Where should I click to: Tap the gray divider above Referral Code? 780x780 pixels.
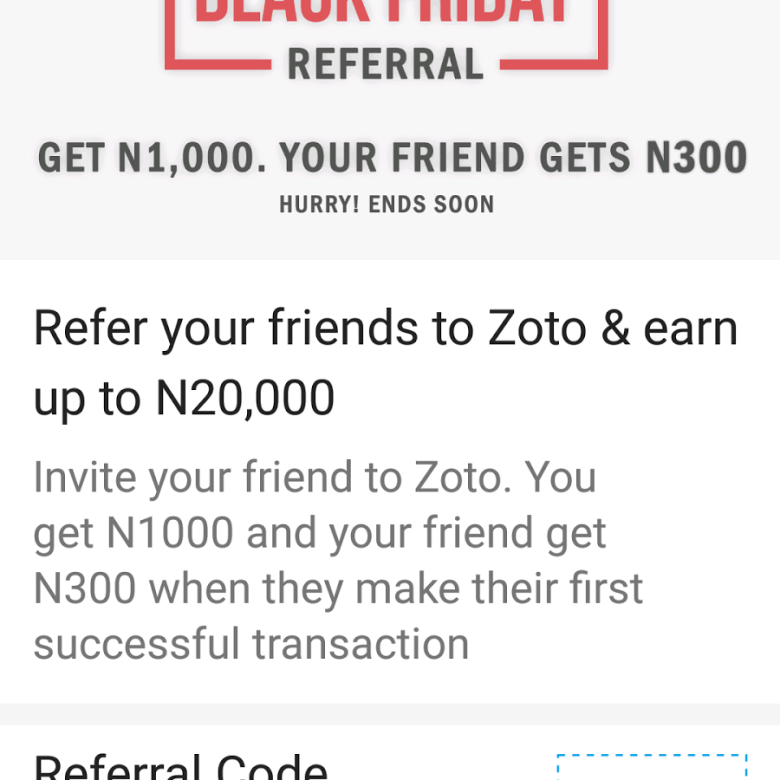coord(390,714)
